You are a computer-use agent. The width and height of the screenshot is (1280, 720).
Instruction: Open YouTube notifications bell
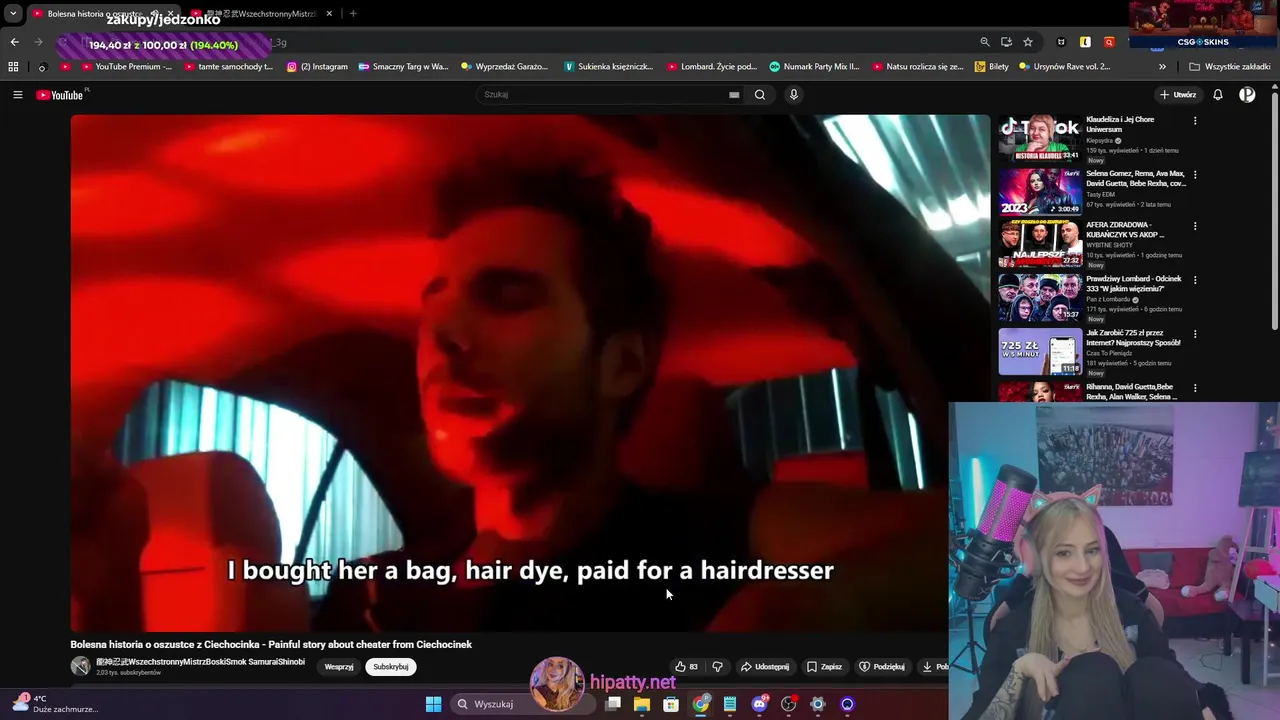coord(1218,95)
